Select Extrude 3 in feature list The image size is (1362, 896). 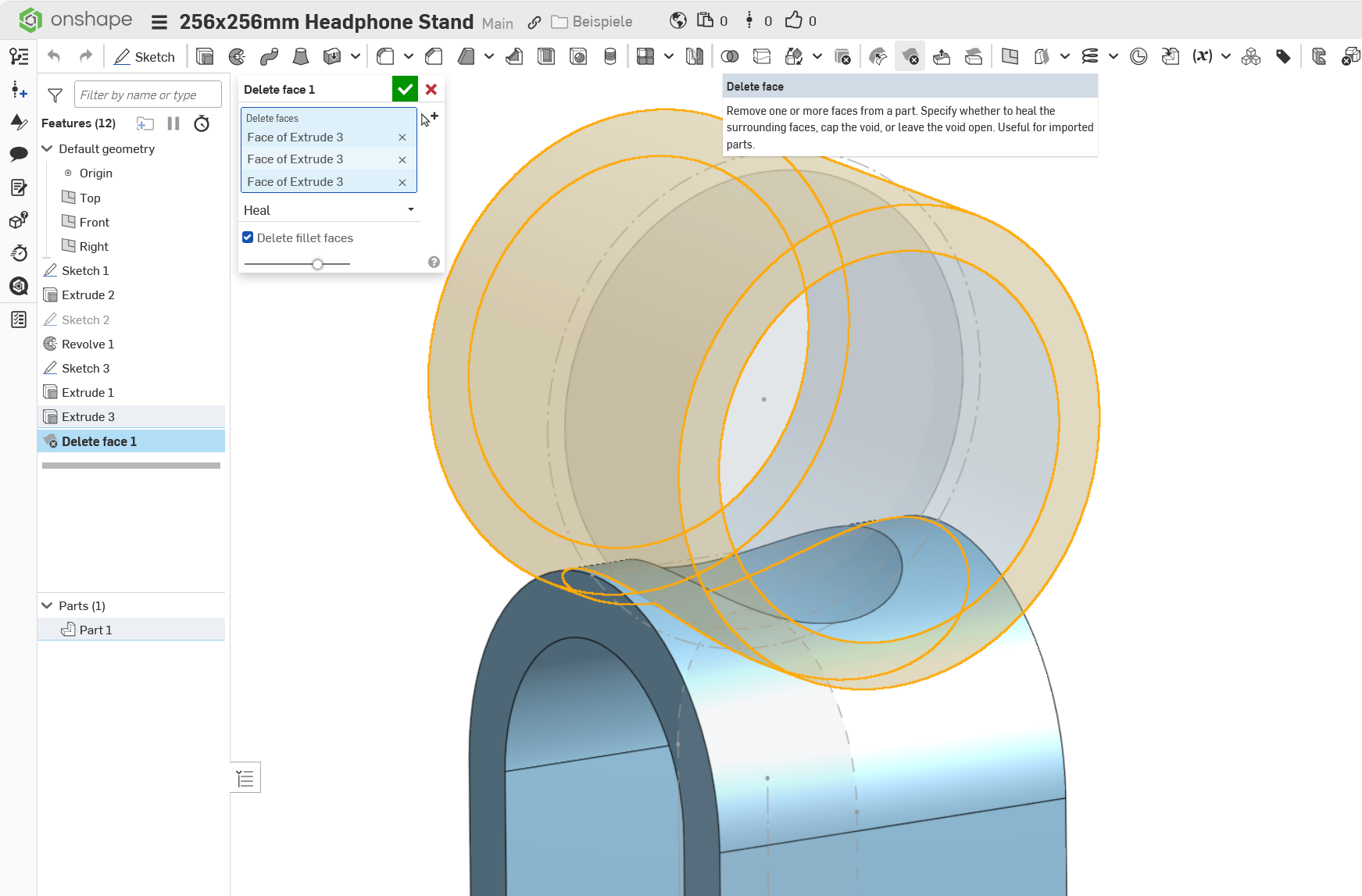pyautogui.click(x=131, y=416)
